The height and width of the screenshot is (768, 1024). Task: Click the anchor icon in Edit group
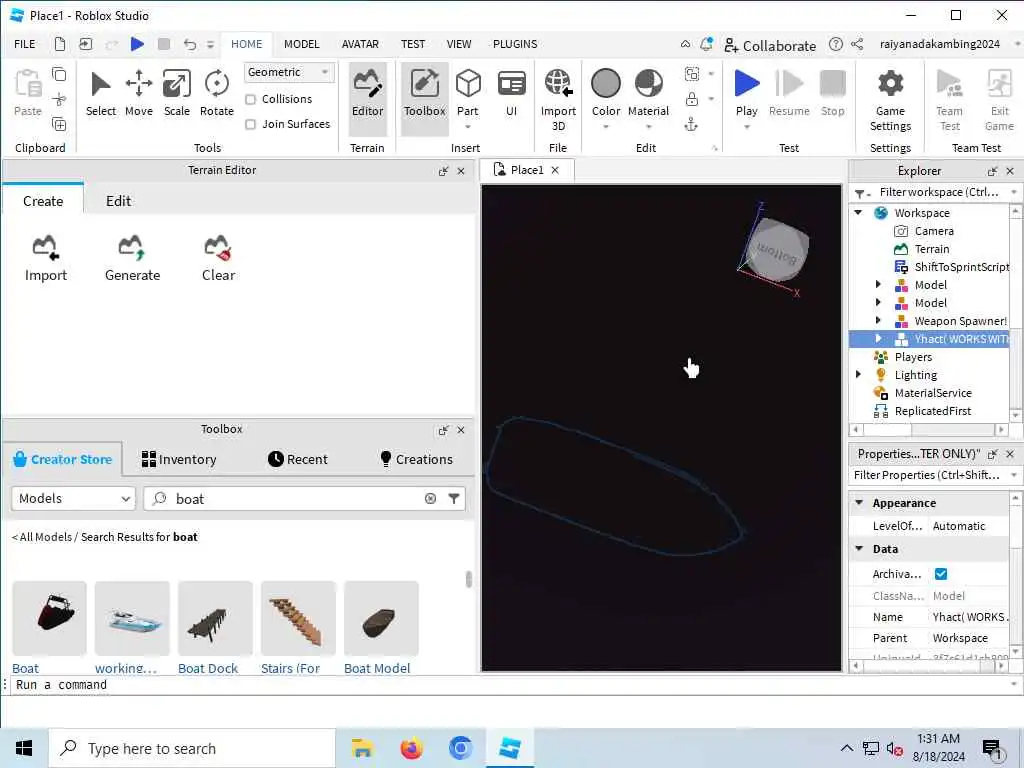(x=691, y=125)
